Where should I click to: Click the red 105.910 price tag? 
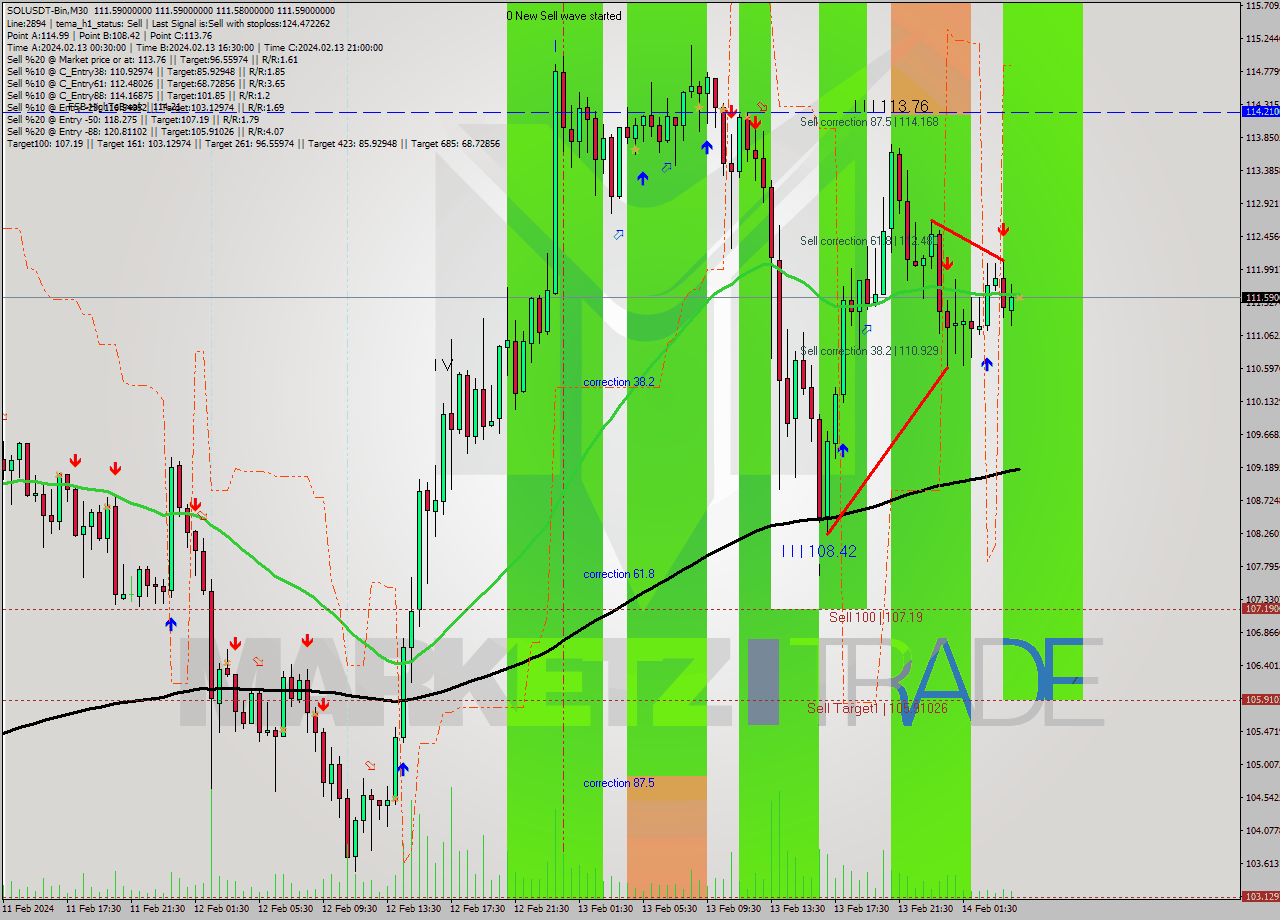(x=1260, y=700)
